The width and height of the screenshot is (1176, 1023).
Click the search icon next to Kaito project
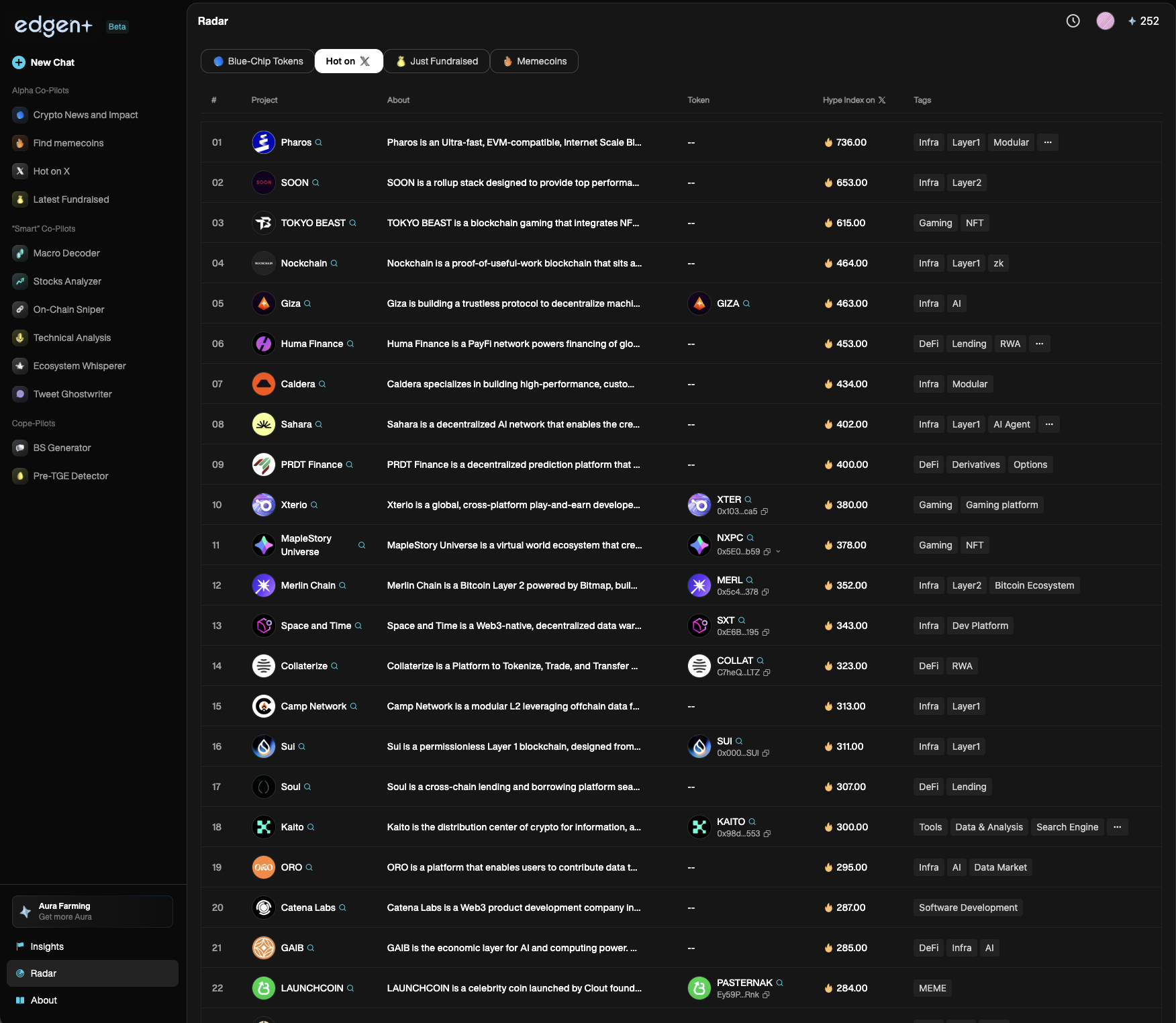[x=311, y=827]
